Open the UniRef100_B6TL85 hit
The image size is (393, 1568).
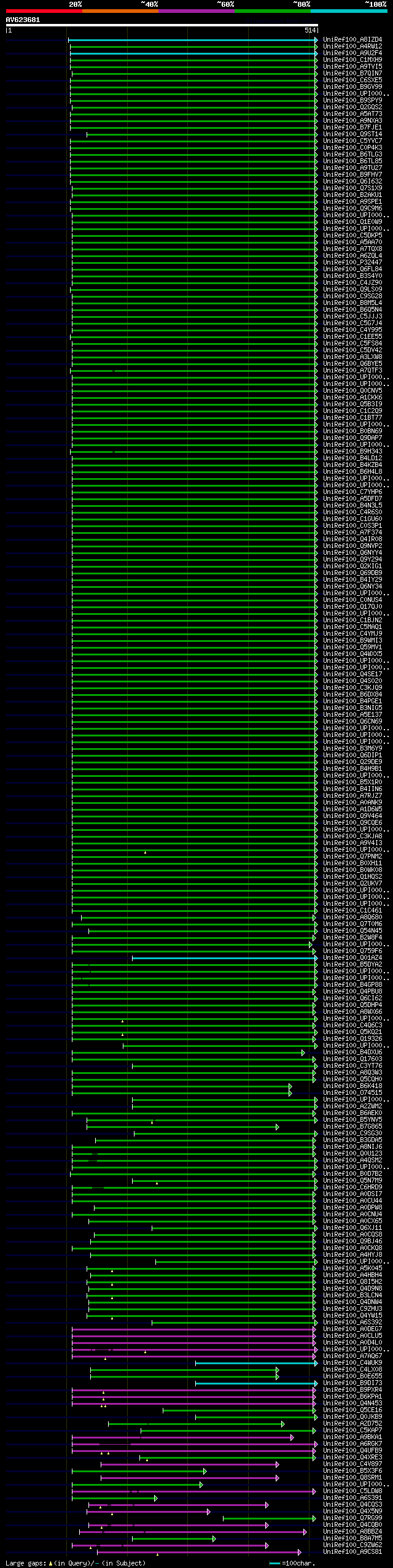point(352,161)
